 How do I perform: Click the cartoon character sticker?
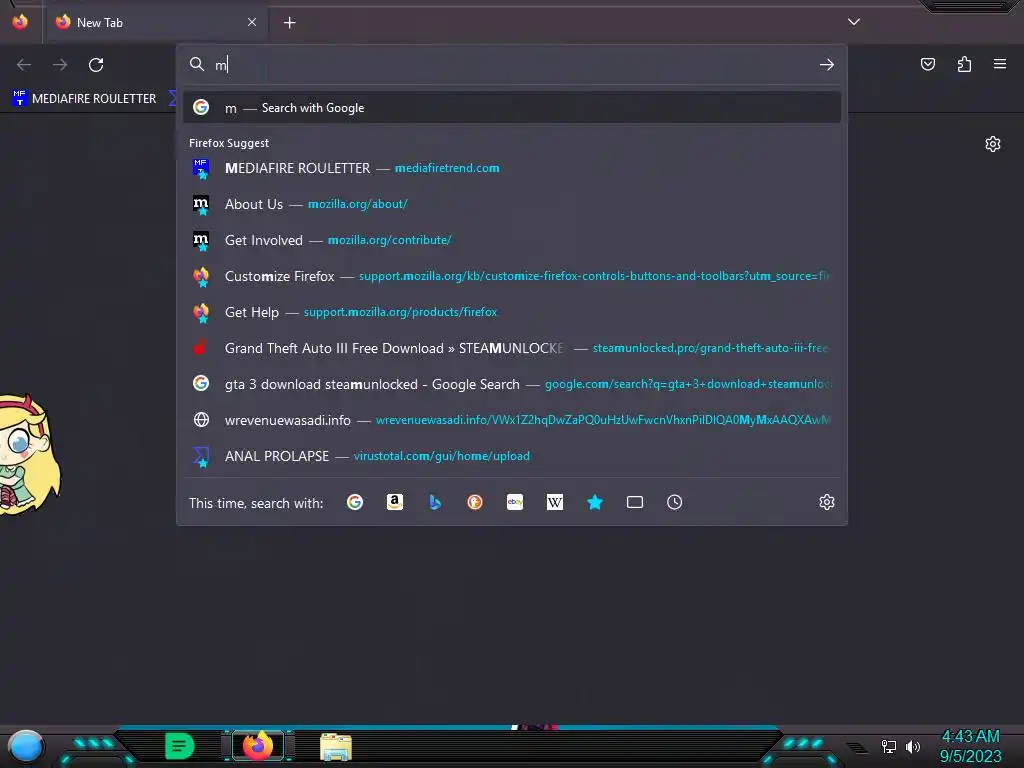tap(29, 455)
